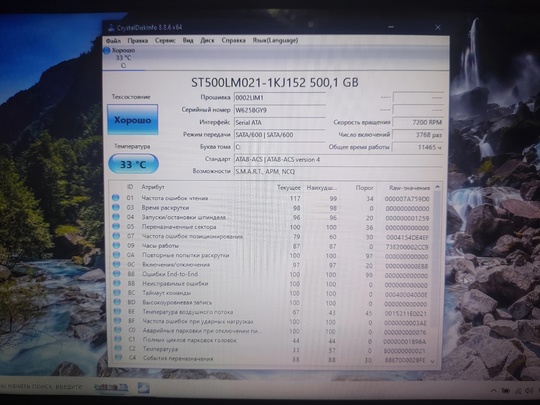Click the power-on count 3768 field

tap(418, 135)
